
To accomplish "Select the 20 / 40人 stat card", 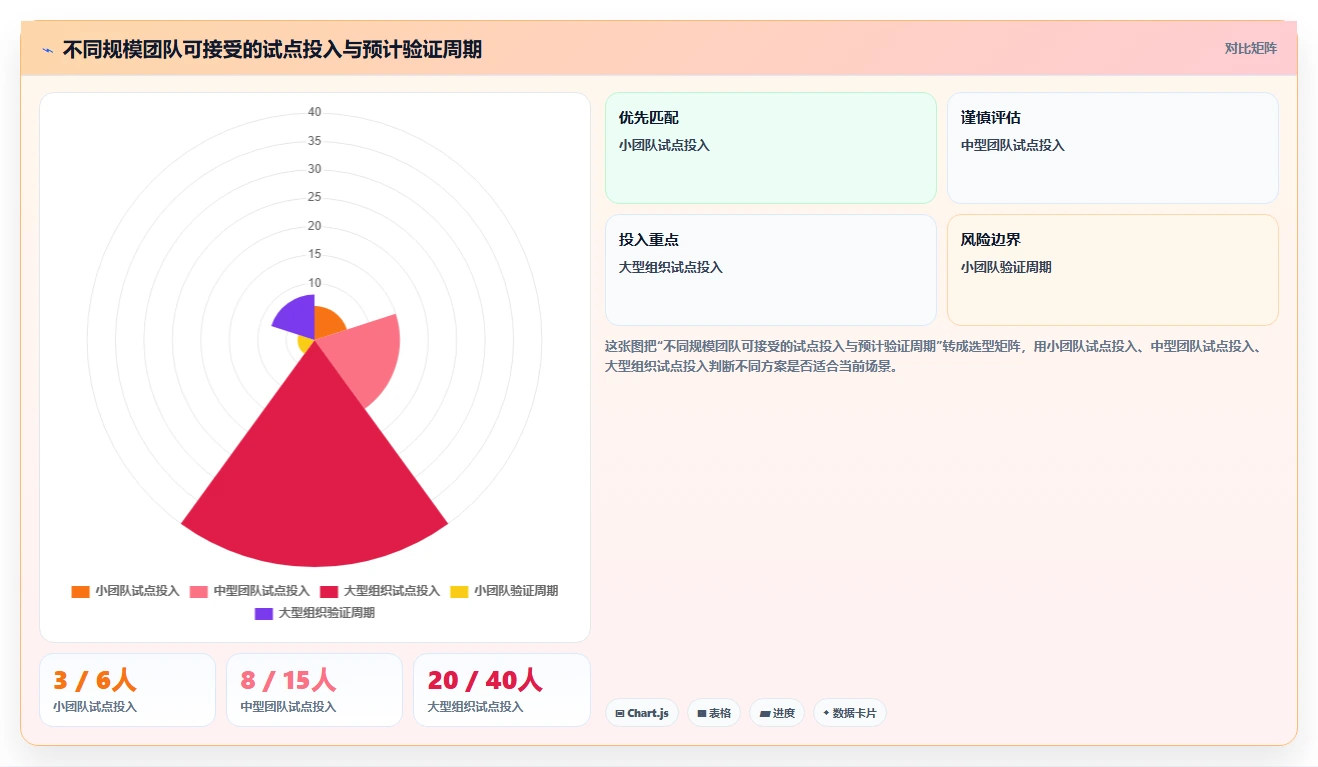I will point(502,690).
